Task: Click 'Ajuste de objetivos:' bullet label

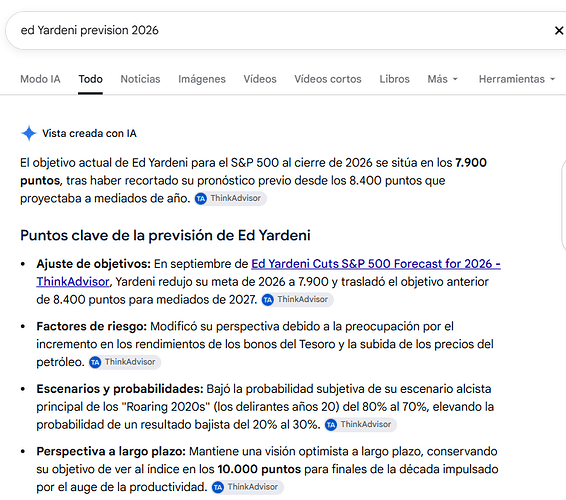Action: point(93,264)
